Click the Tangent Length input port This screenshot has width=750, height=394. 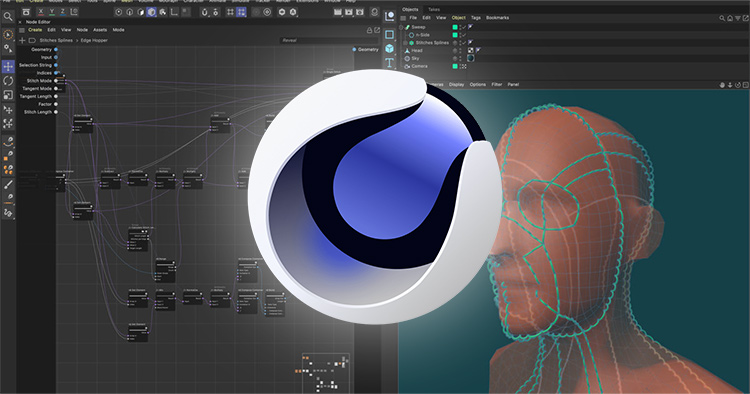point(56,97)
